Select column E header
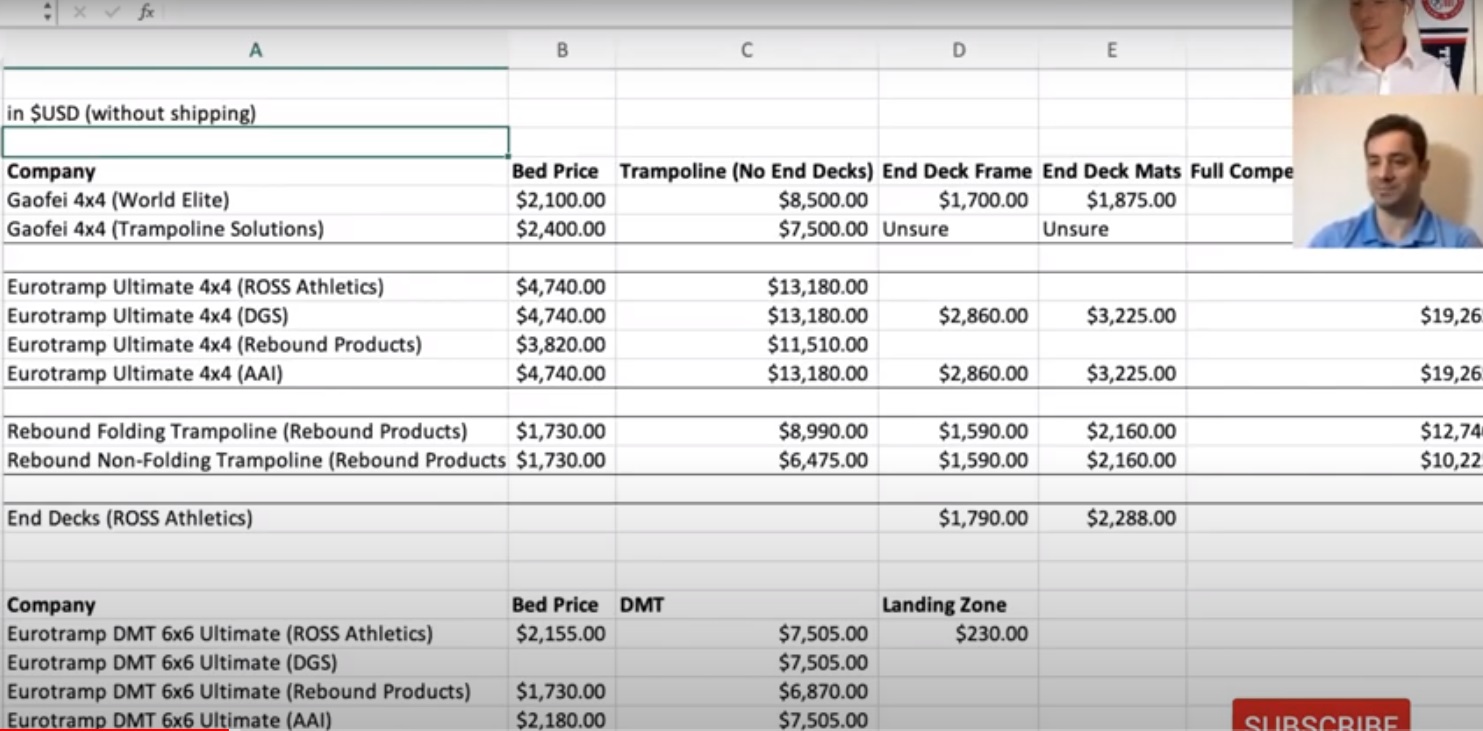Viewport: 1483px width, 731px height. click(x=1111, y=50)
